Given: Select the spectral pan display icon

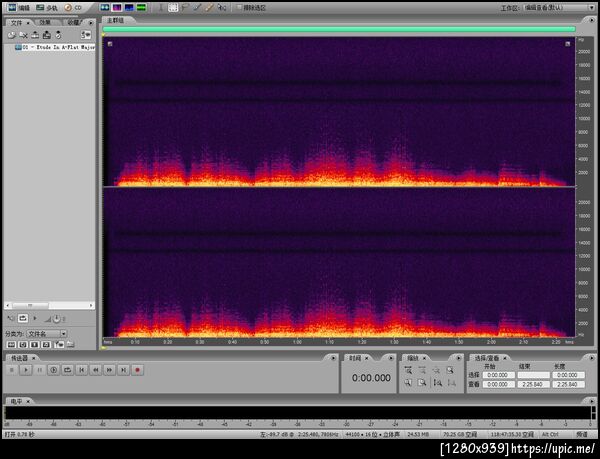Looking at the screenshot, I should (129, 7).
